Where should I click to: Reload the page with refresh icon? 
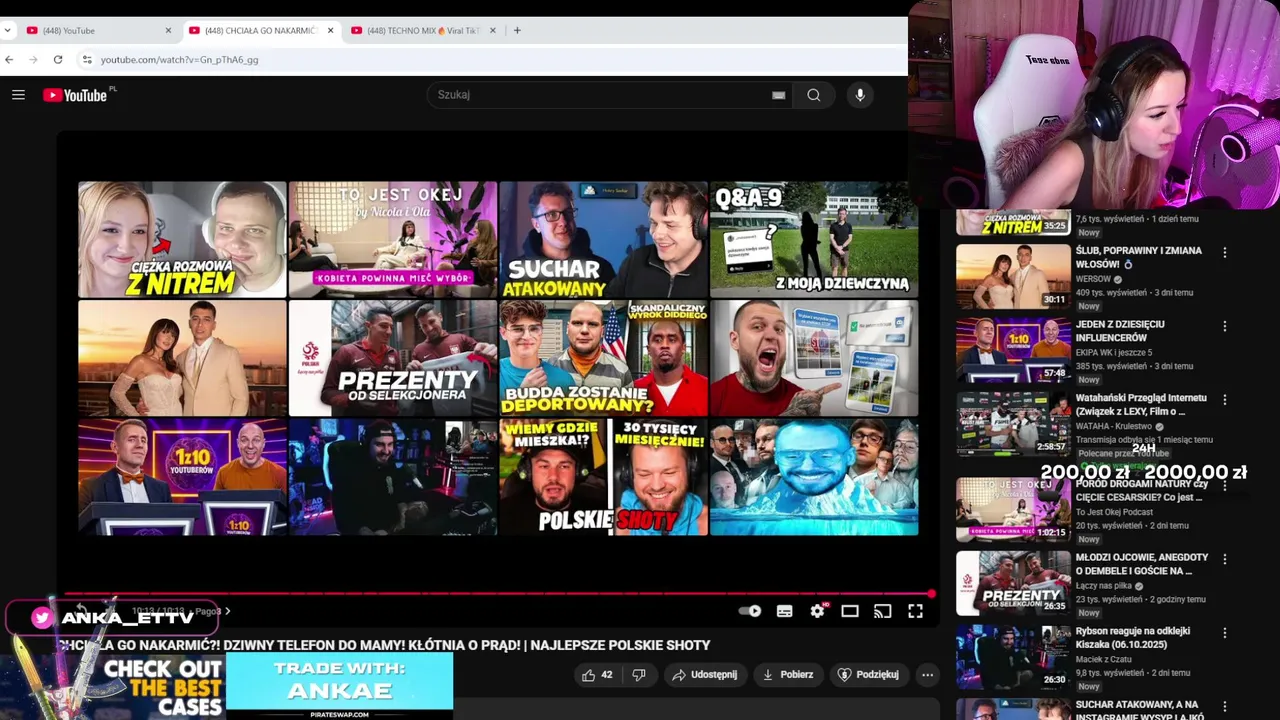(x=58, y=60)
